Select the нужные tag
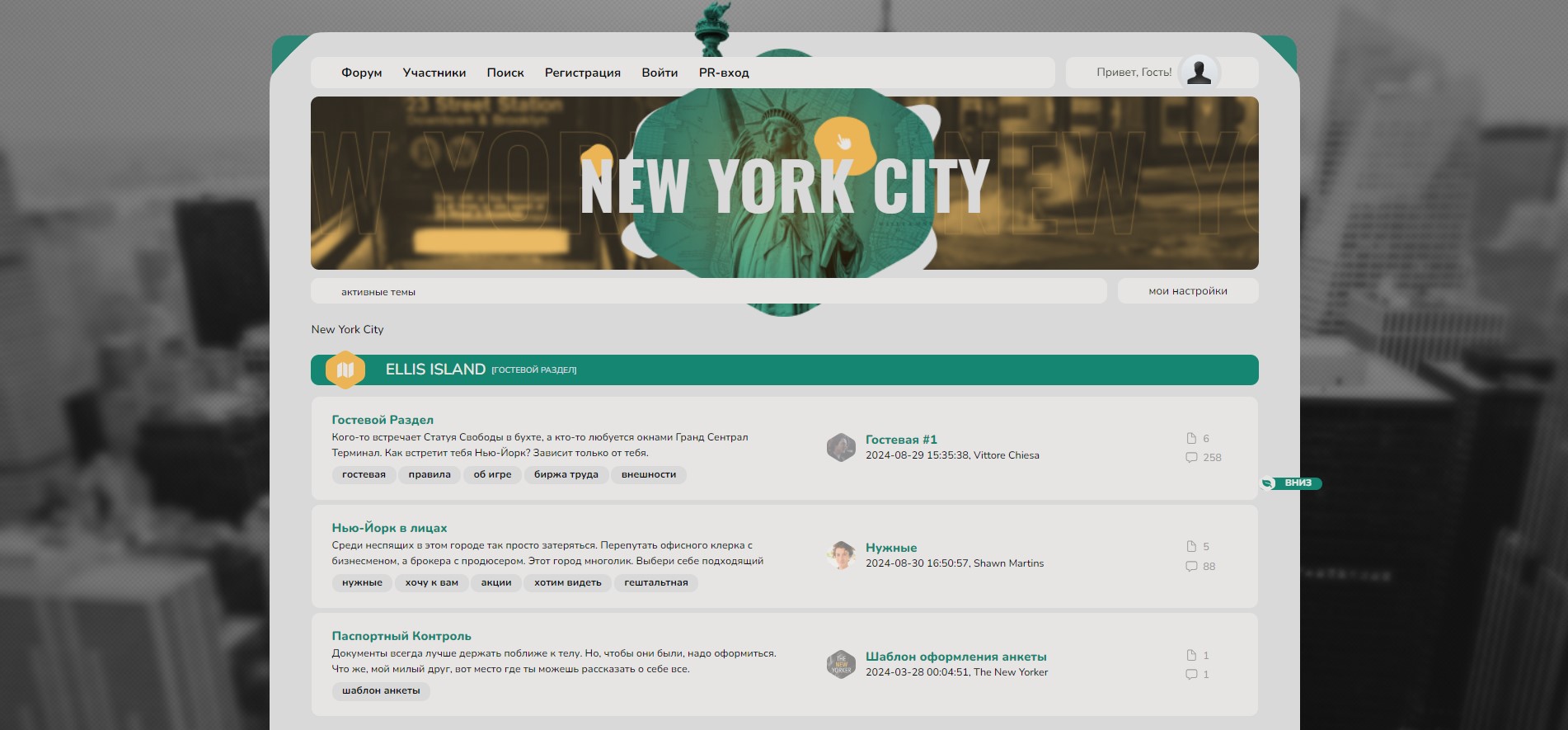The height and width of the screenshot is (730, 1568). click(363, 582)
